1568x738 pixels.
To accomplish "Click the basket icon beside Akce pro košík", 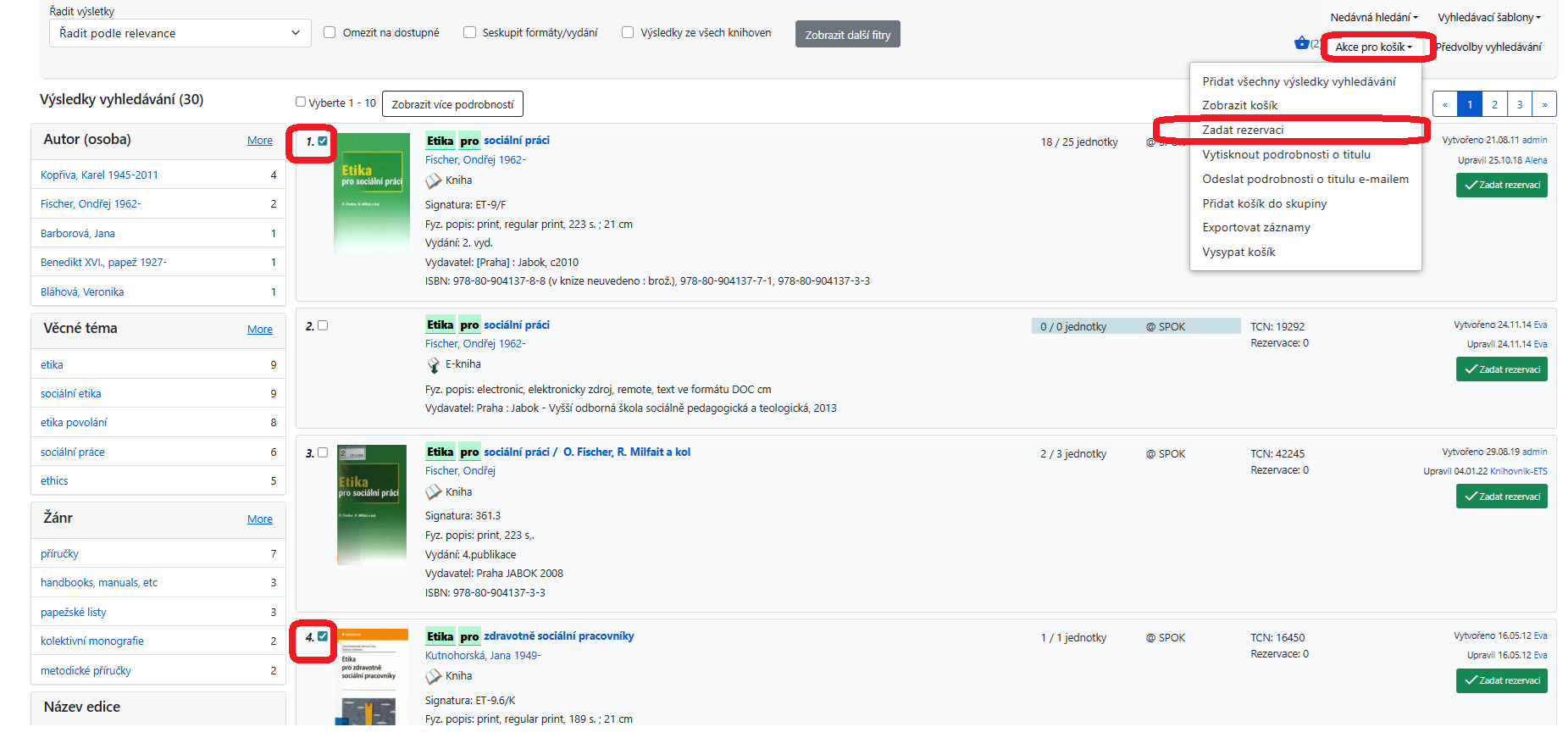I will point(1301,43).
